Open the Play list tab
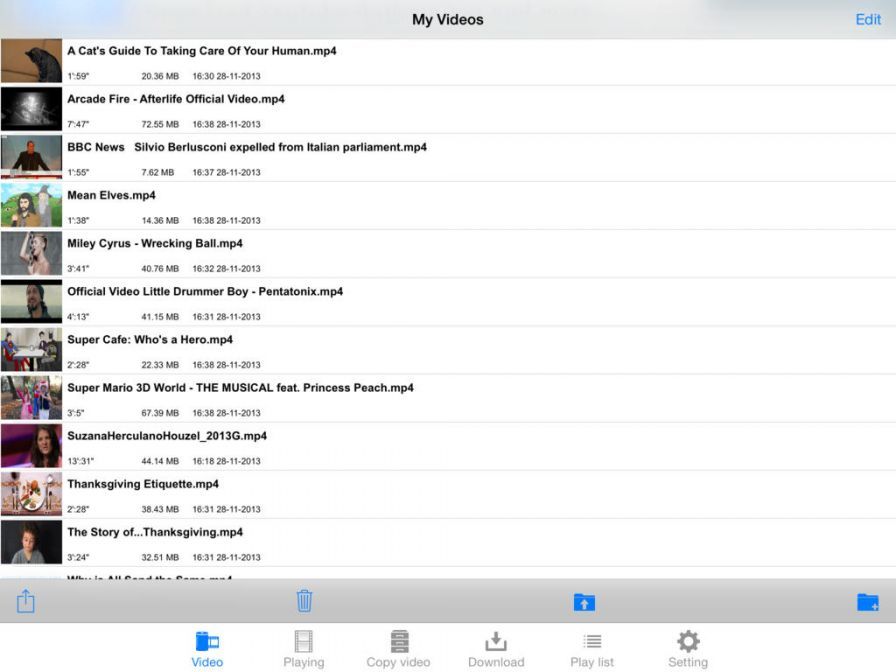This screenshot has height=672, width=896. pos(592,648)
